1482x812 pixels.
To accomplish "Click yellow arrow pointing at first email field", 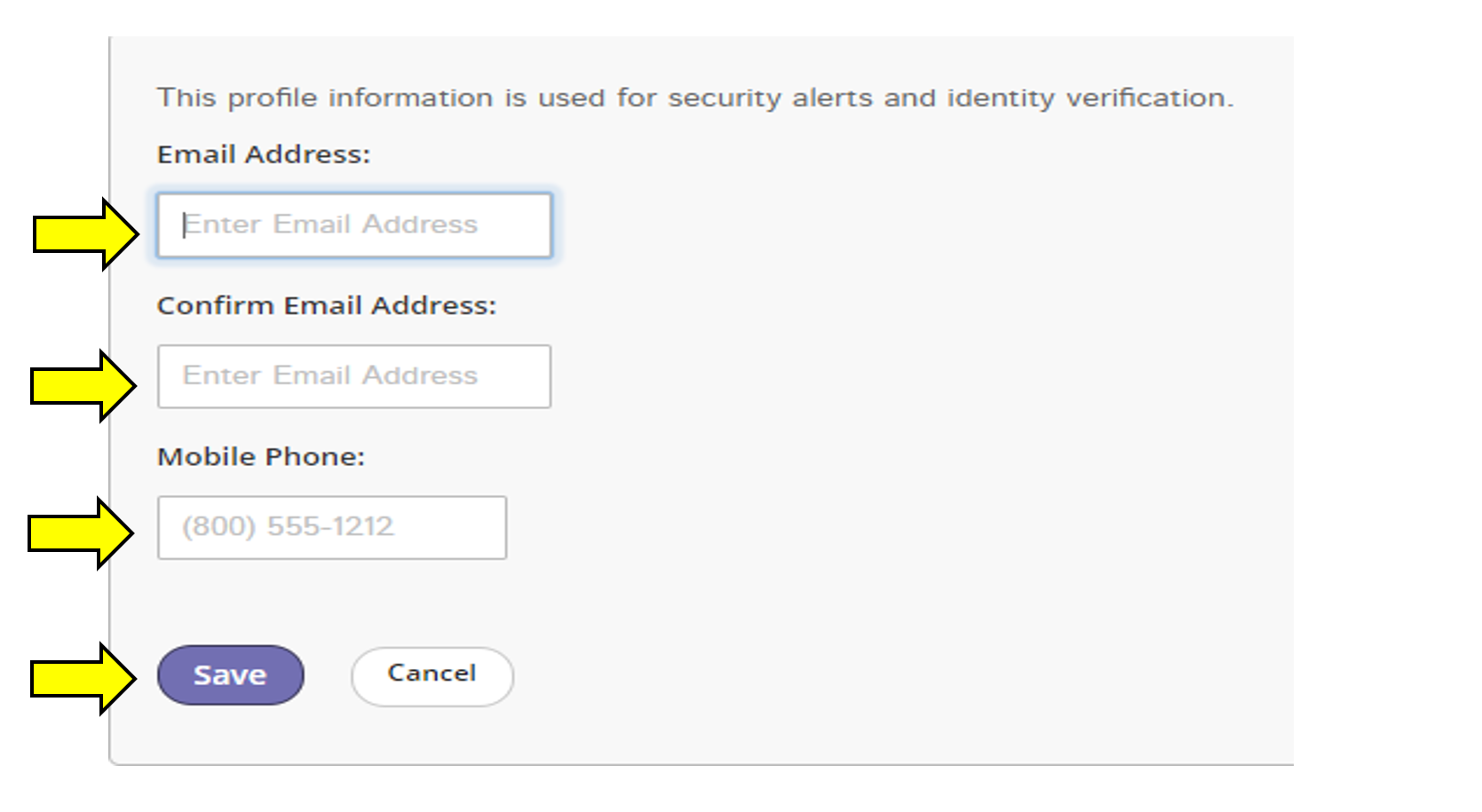I will point(85,234).
